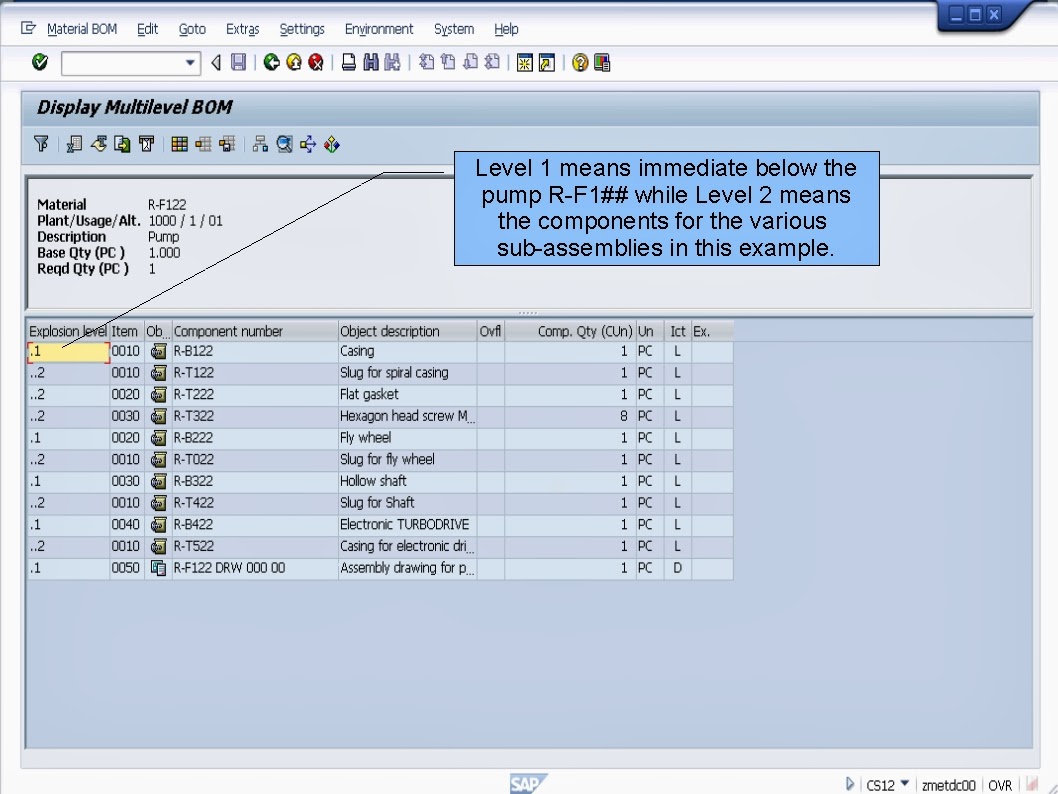Select the Filter icon in the BOM toolbar

(40, 143)
